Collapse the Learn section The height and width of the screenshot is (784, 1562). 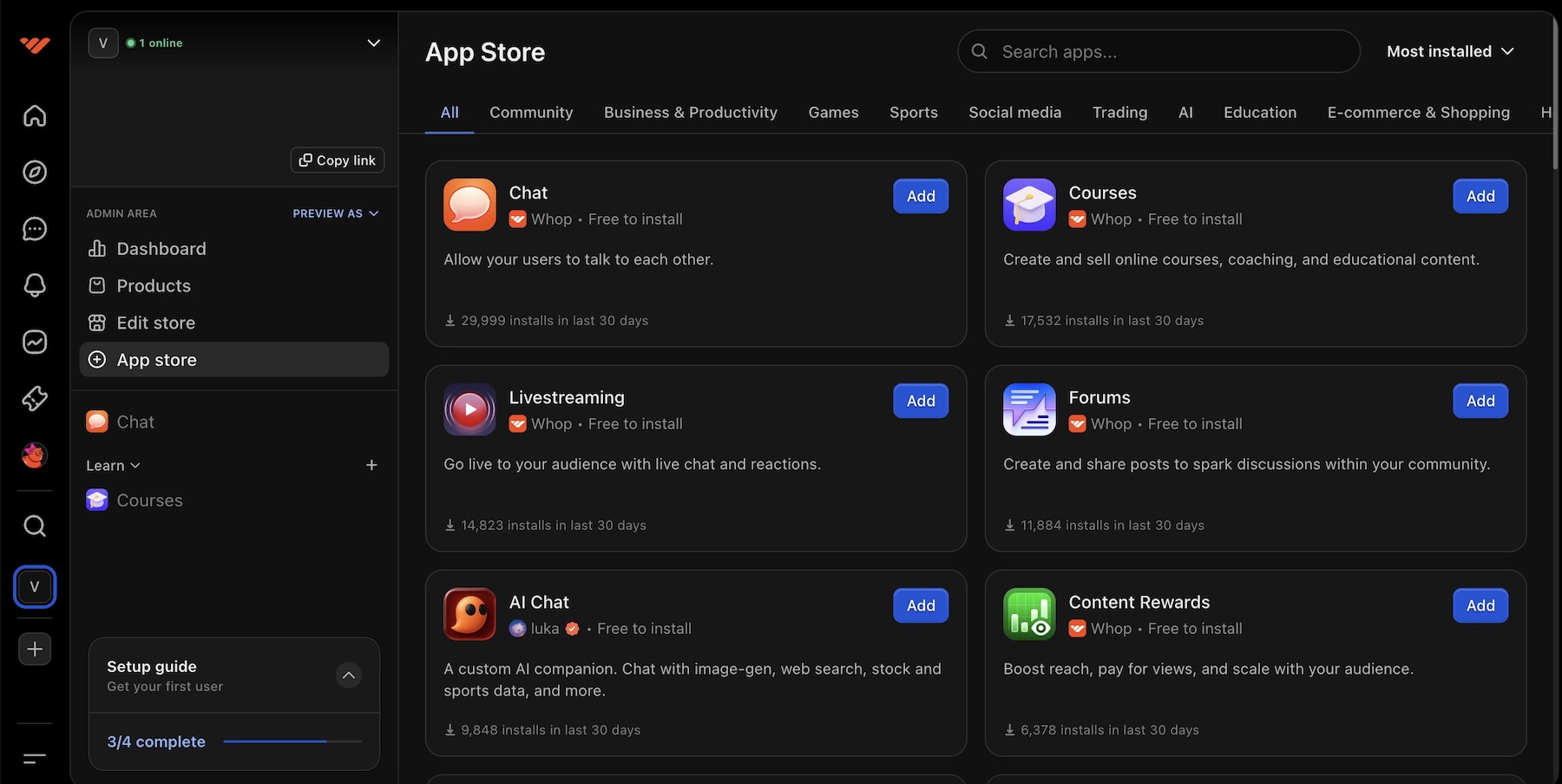click(113, 466)
